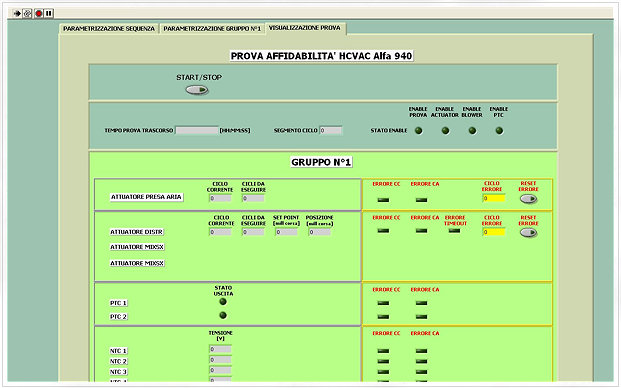The image size is (621, 388).
Task: Click ERRORE CA indicator for NTC 2
Action: 421,361
